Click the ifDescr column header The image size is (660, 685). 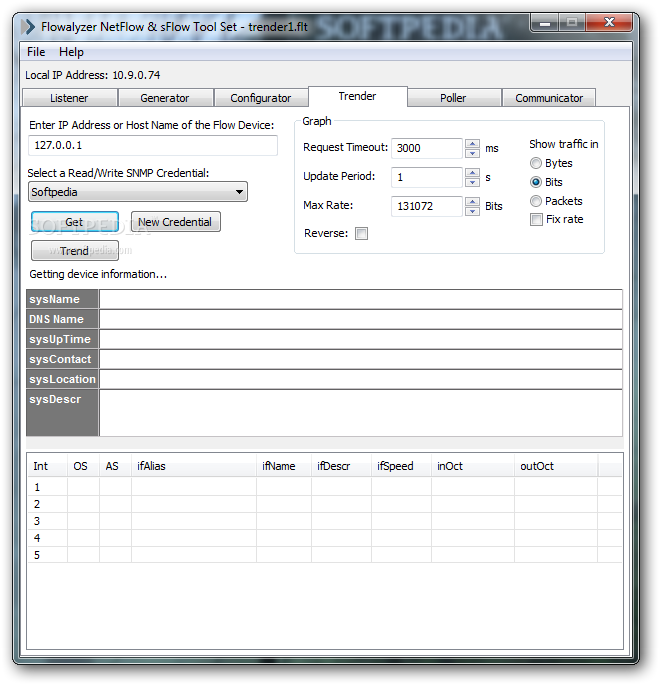point(342,466)
